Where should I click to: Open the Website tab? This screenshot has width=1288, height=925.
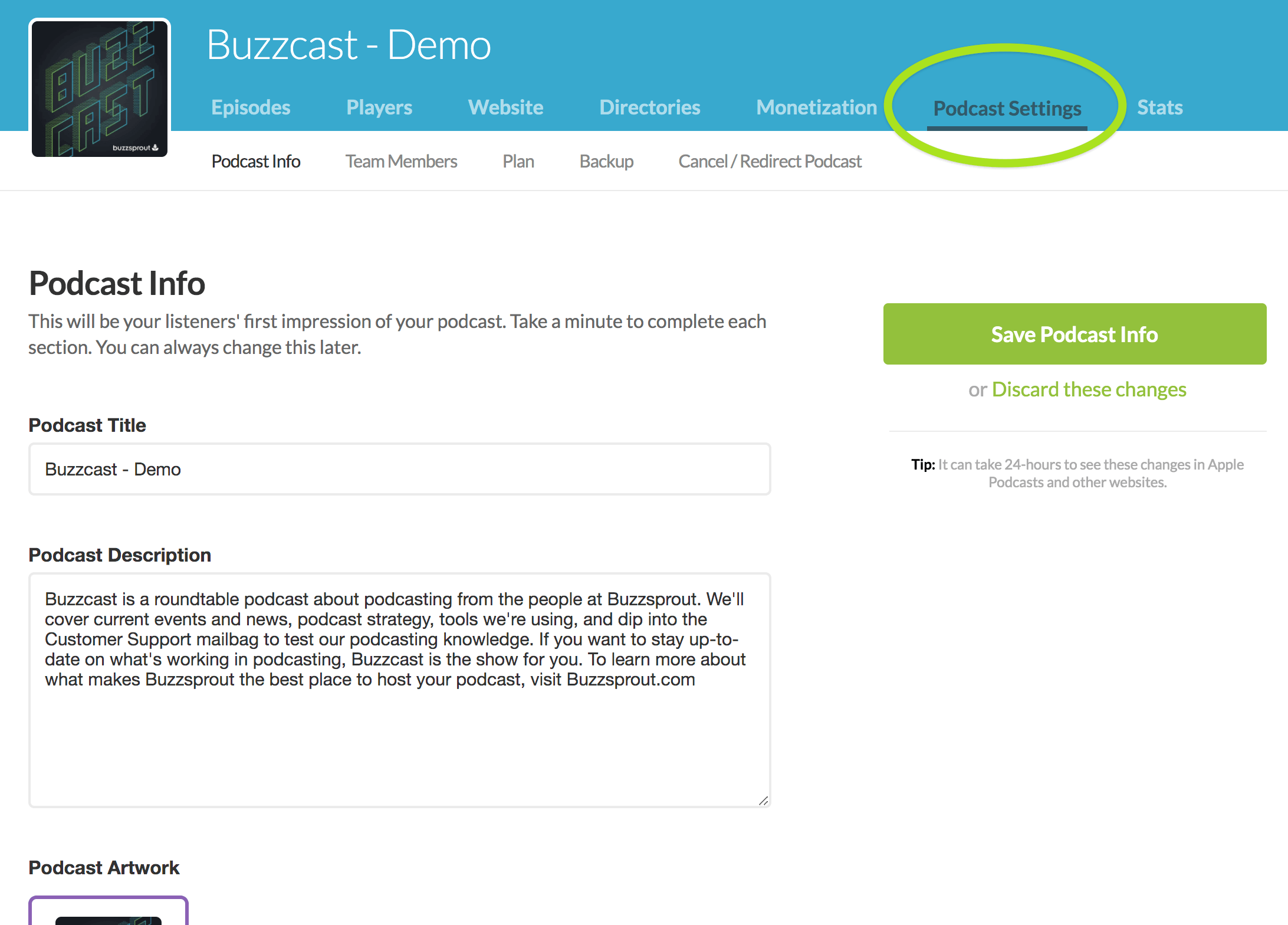(505, 107)
